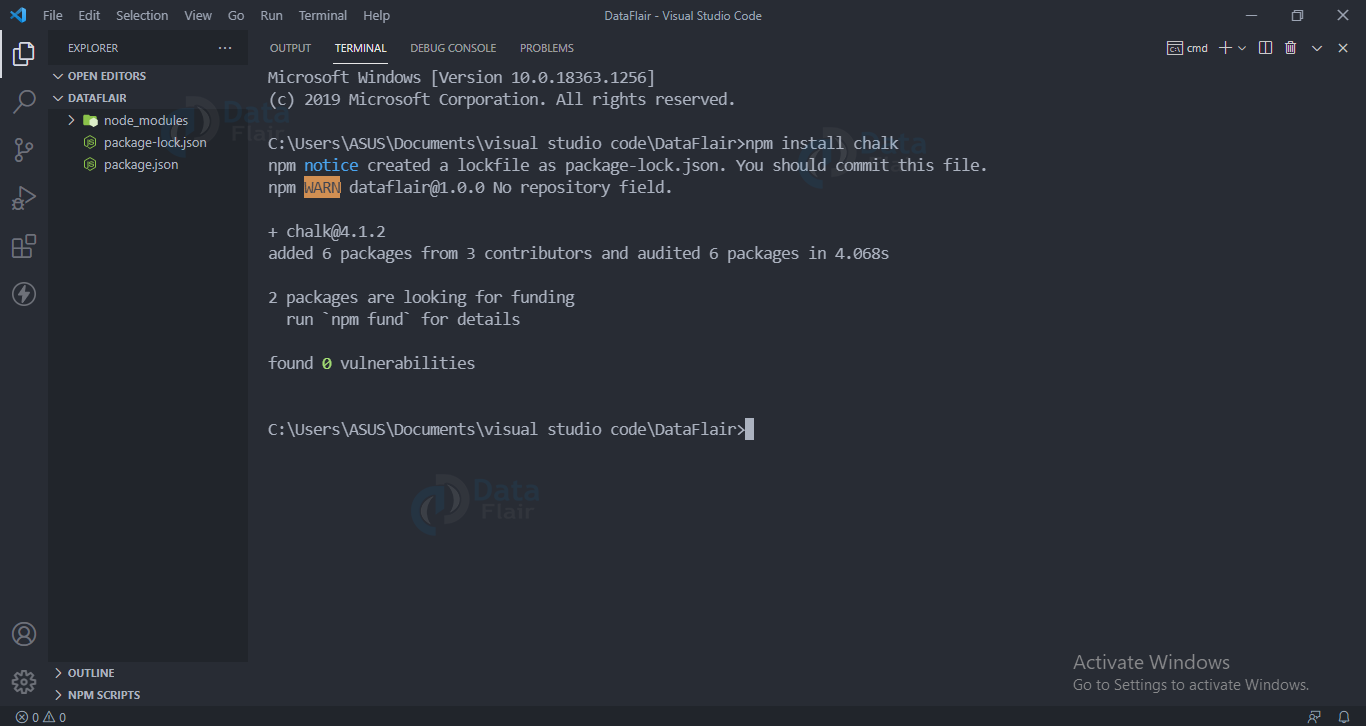Viewport: 1366px width, 726px height.
Task: Click the "found 0 vulnerabilities" line
Action: [x=372, y=363]
